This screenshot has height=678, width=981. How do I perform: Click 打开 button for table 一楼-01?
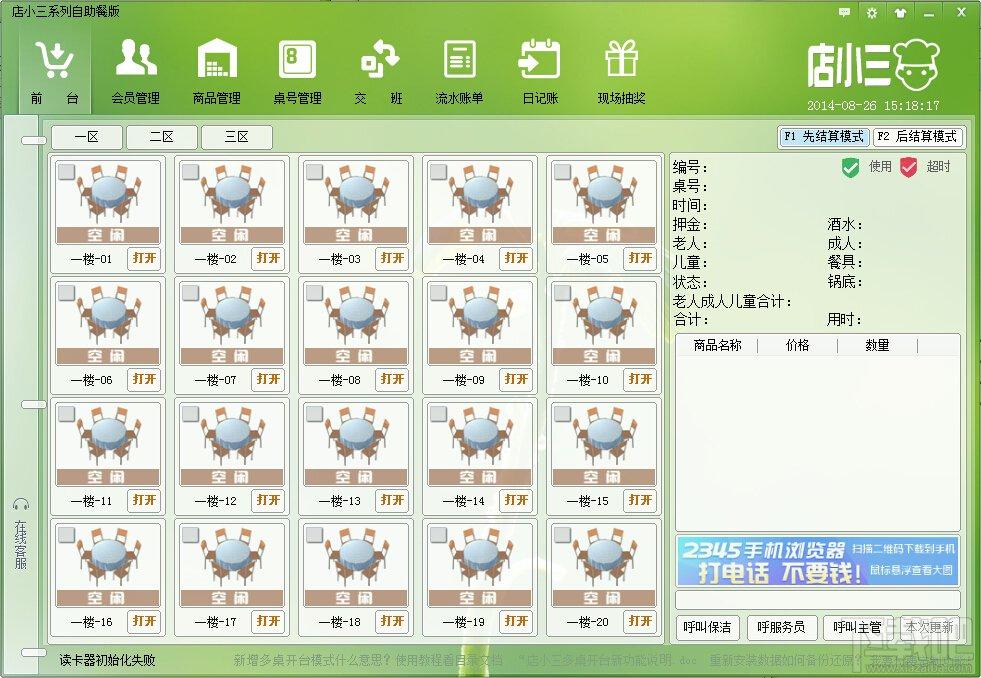point(145,258)
